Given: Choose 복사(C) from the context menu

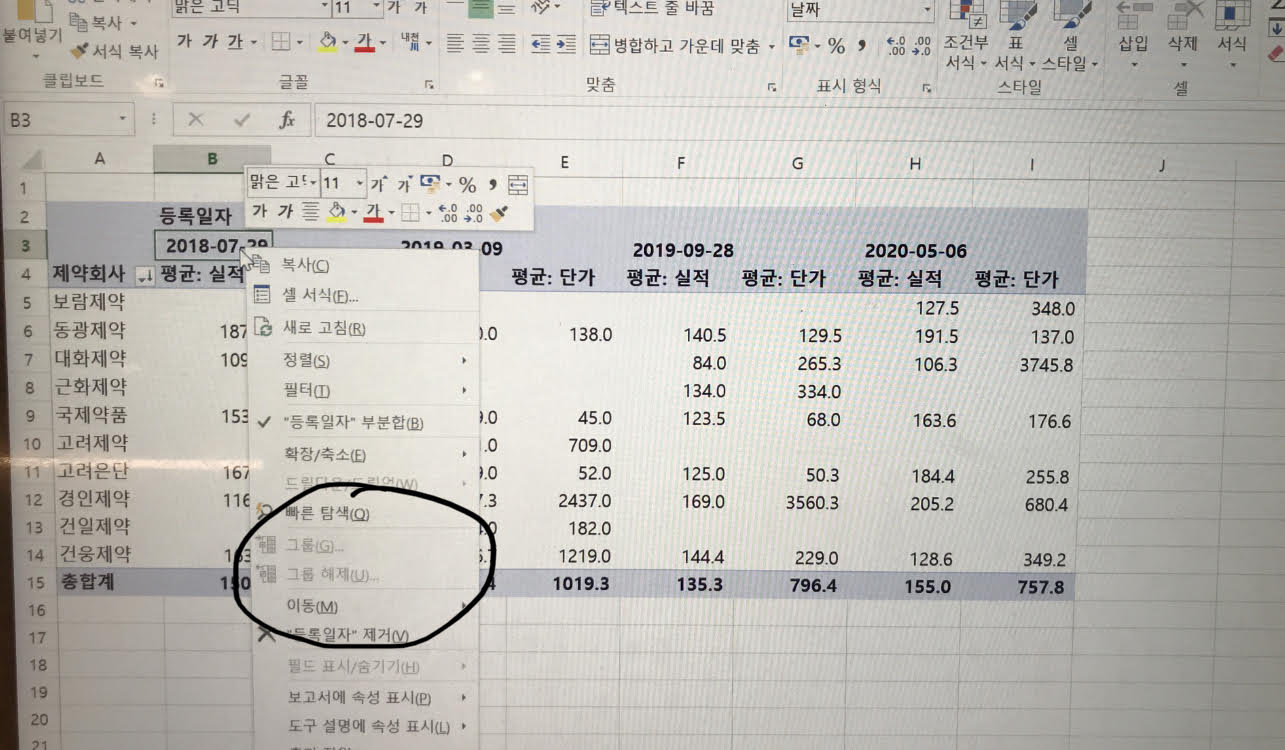Looking at the screenshot, I should [305, 265].
